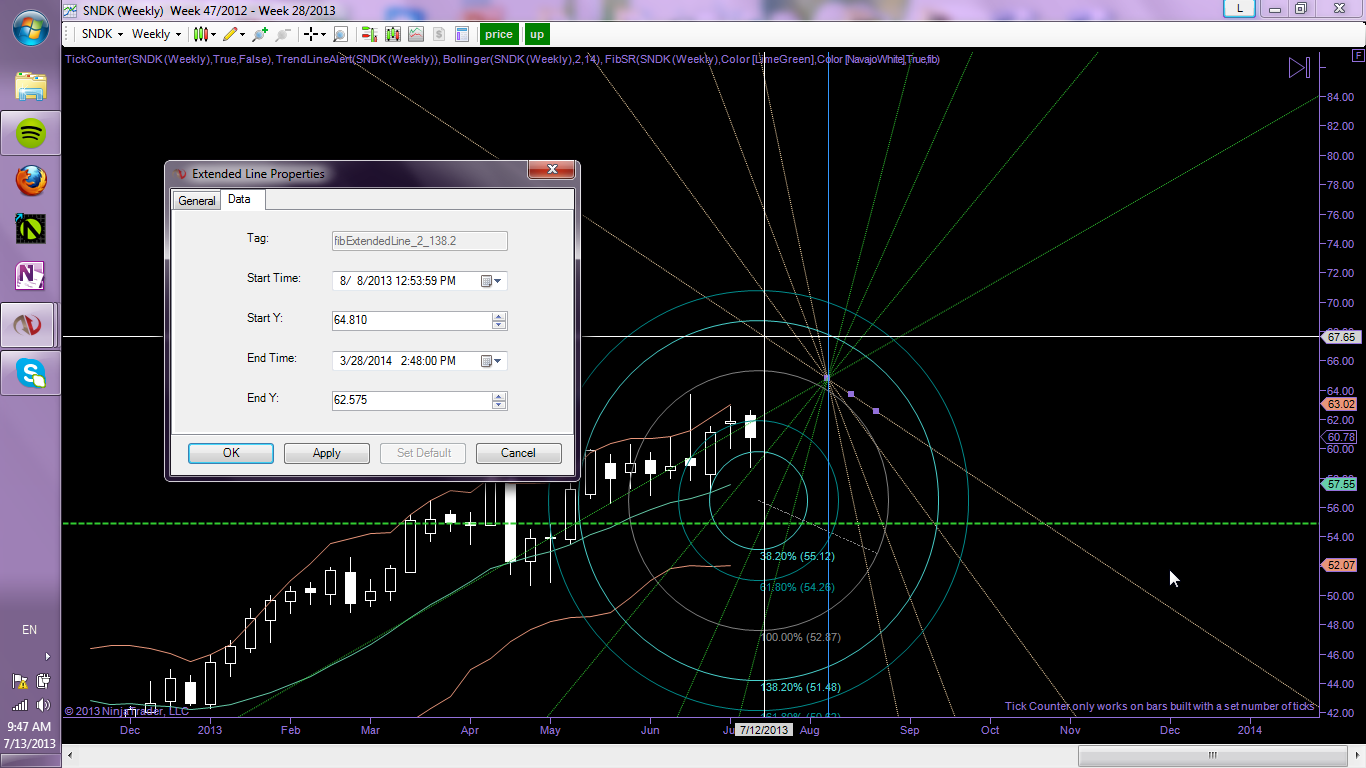Open the indicators line-chart icon
1366x768 pixels.
click(x=415, y=34)
